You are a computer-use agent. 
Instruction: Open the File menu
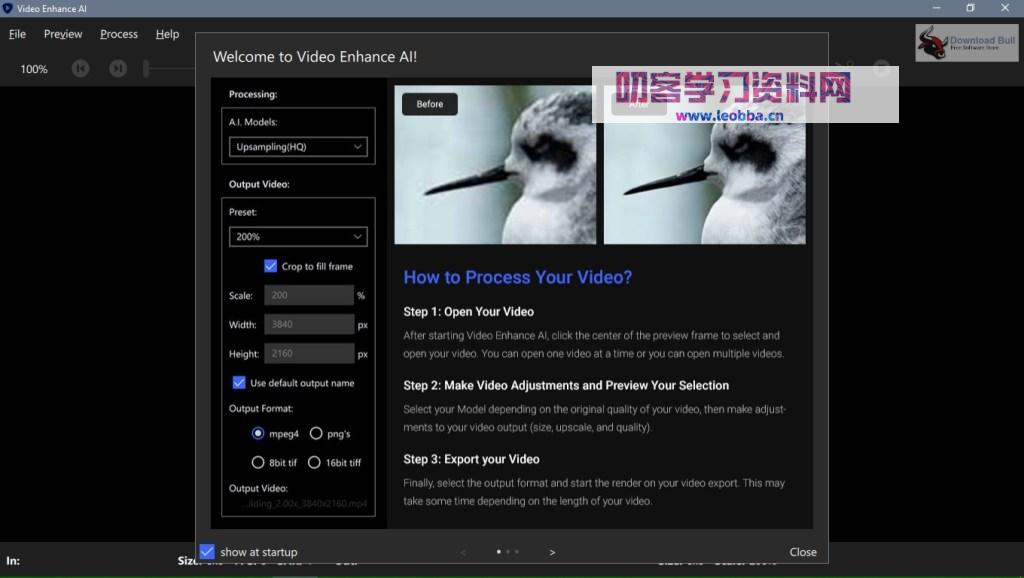17,34
